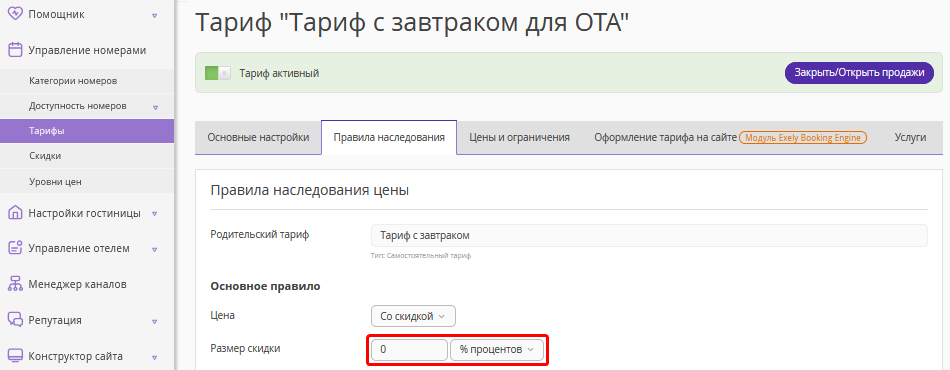Go to the Услуги tab
Screen dimensions: 950x370
[x=910, y=137]
